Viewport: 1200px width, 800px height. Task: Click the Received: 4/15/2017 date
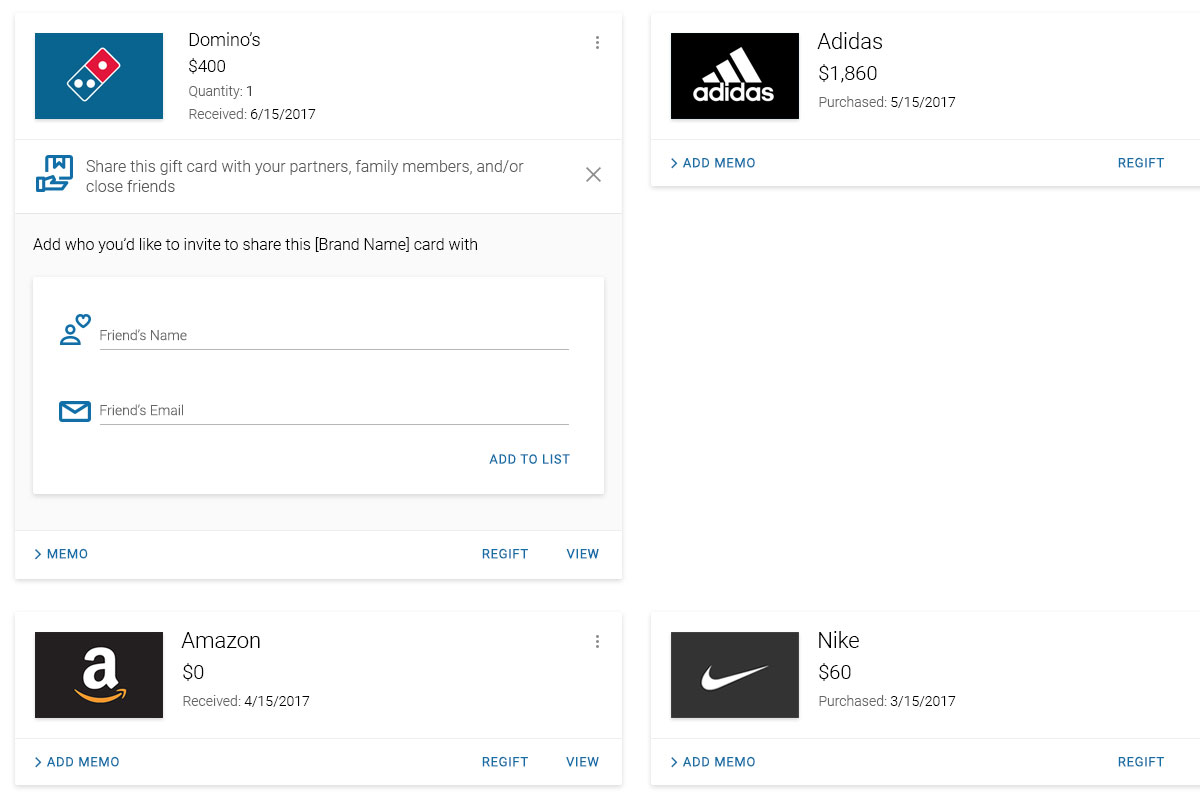[x=246, y=701]
